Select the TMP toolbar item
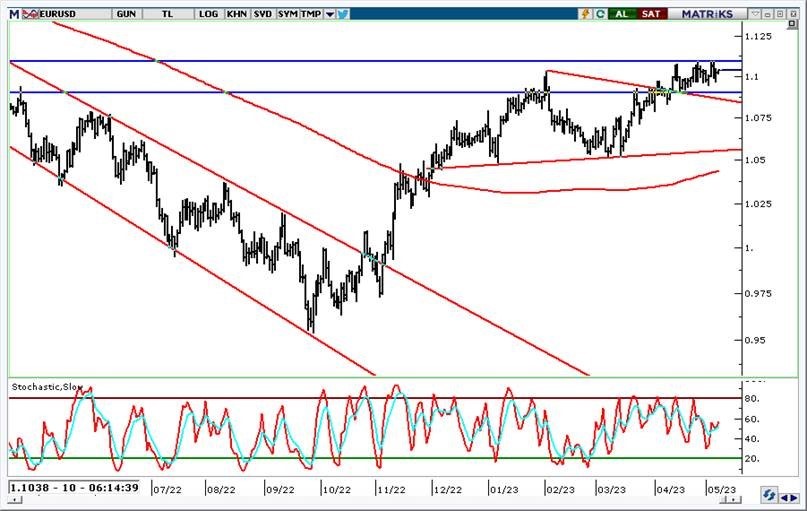807x511 pixels. 311,14
